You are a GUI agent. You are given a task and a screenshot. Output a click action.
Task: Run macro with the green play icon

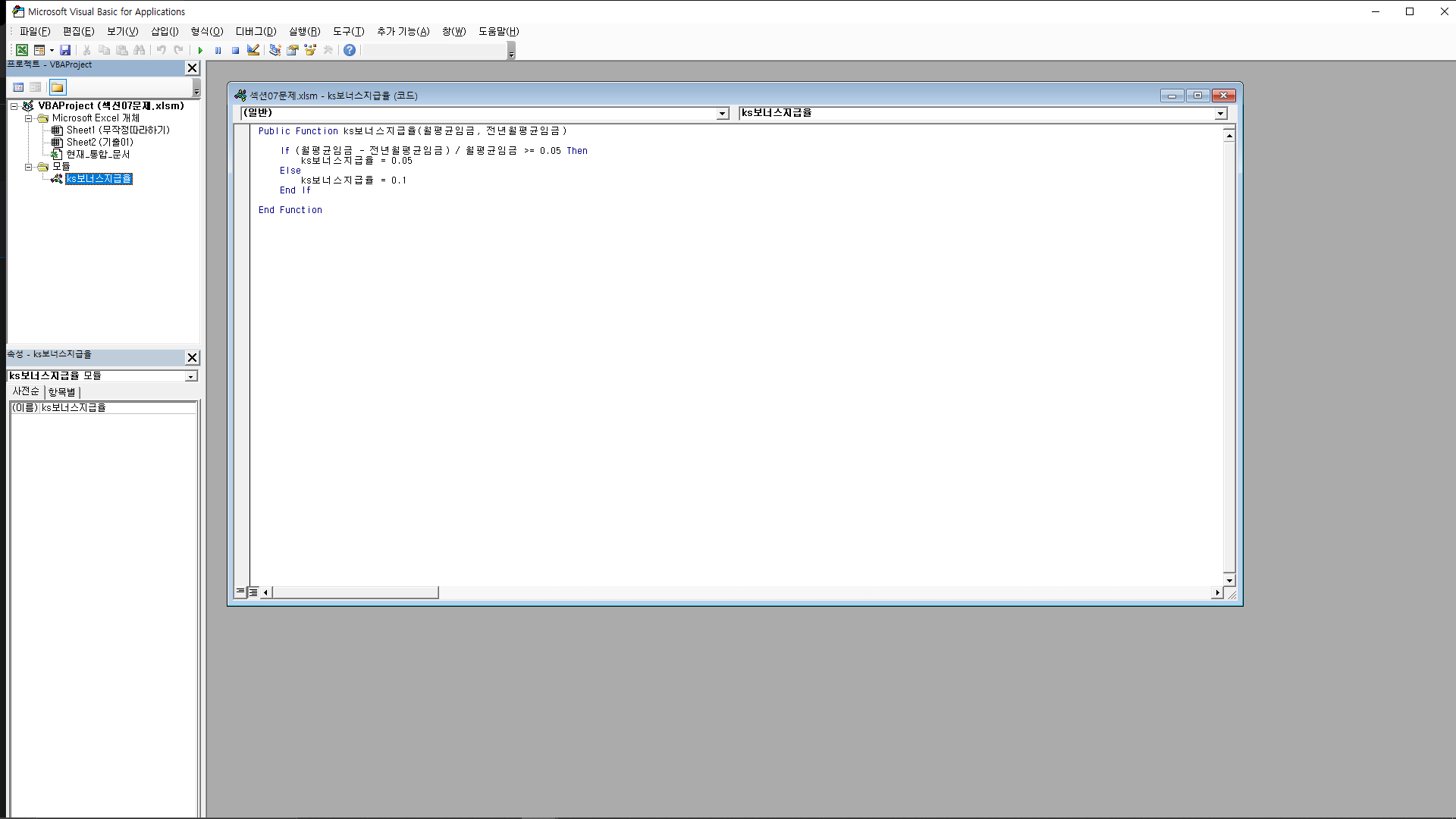pyautogui.click(x=200, y=50)
